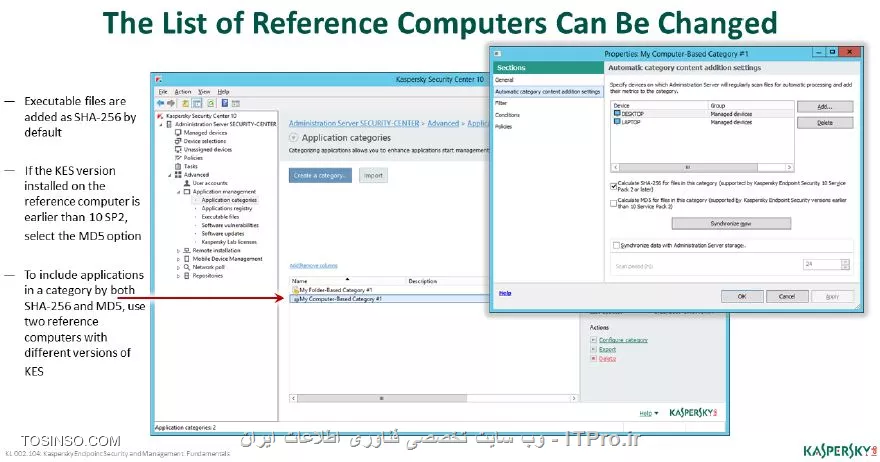The height and width of the screenshot is (462, 880).
Task: Open the Help dropdown near Kaspersky logo
Action: 649,413
